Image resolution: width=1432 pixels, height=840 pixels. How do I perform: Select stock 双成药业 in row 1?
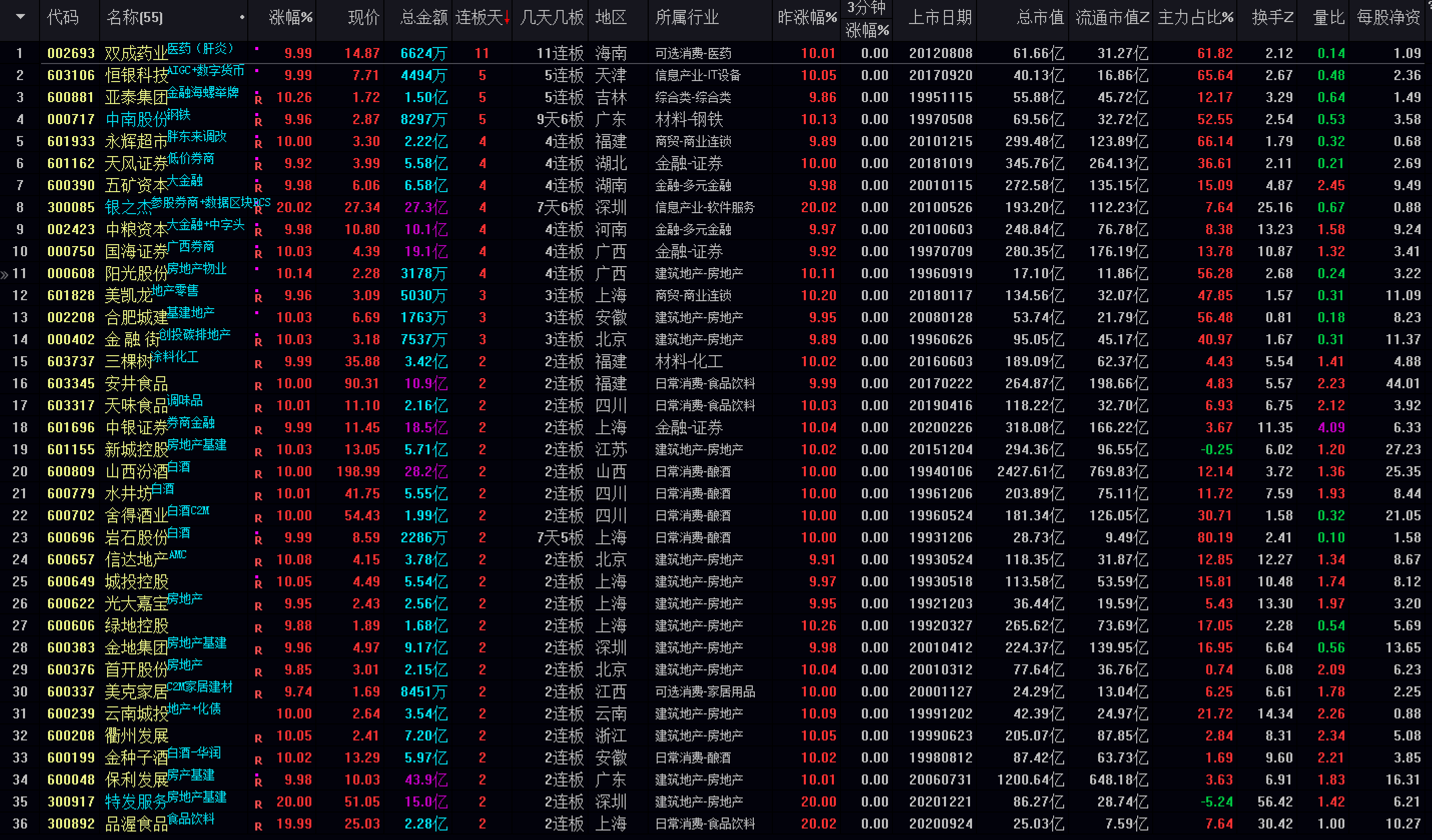tap(136, 54)
